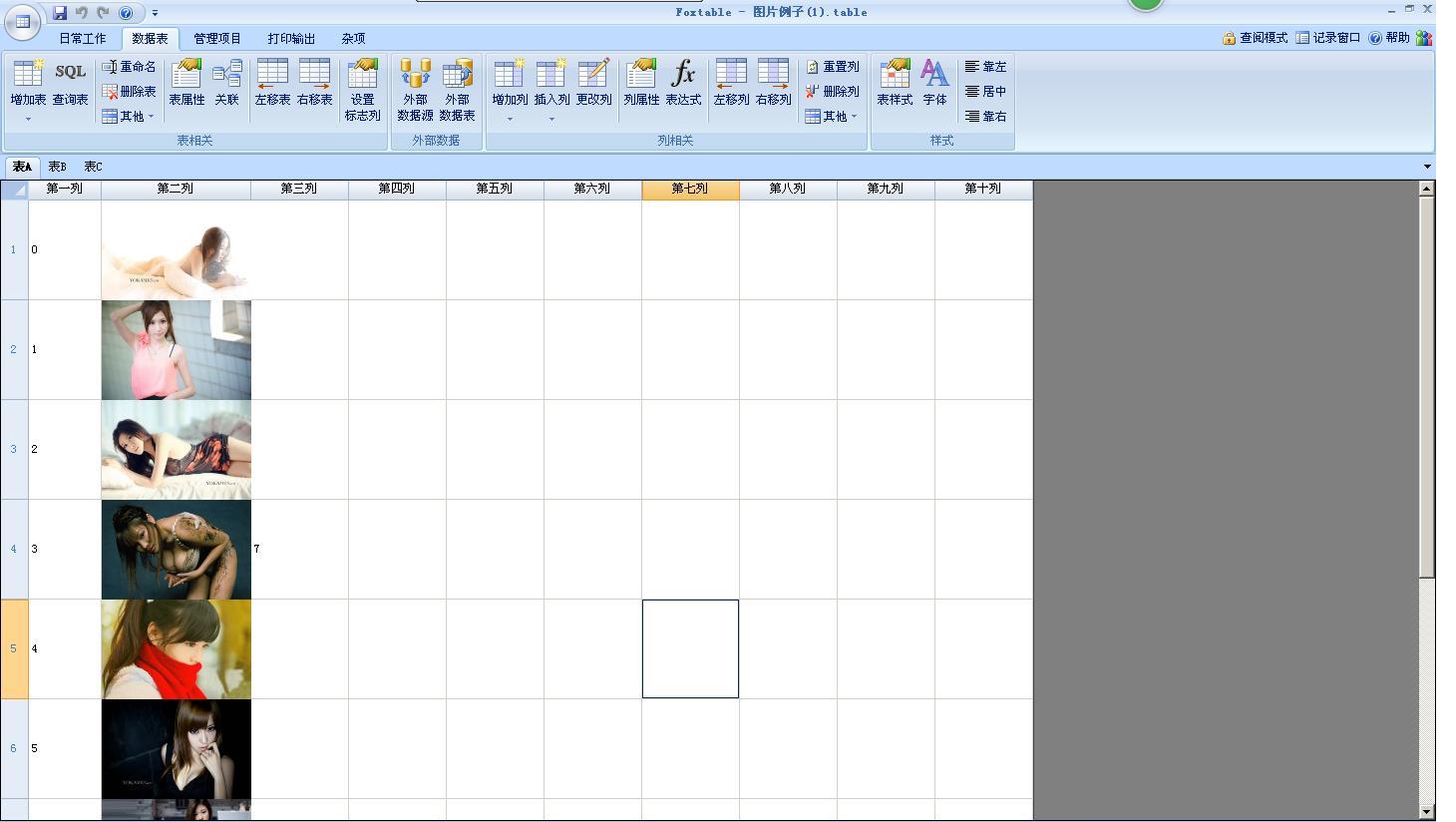Click 右移列 to move the column right
Image resolution: width=1456 pixels, height=822 pixels.
click(773, 82)
